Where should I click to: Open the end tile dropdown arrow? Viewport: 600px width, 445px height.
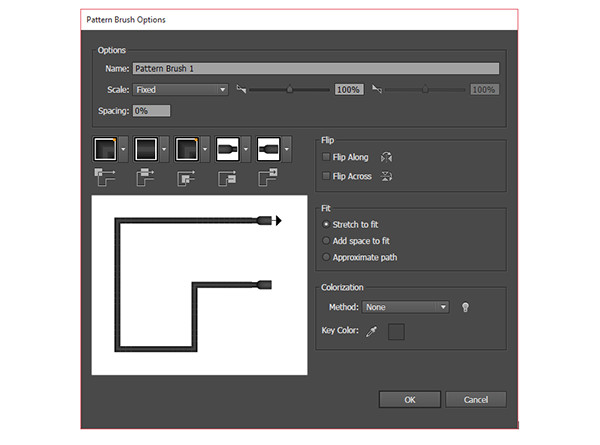pyautogui.click(x=287, y=149)
